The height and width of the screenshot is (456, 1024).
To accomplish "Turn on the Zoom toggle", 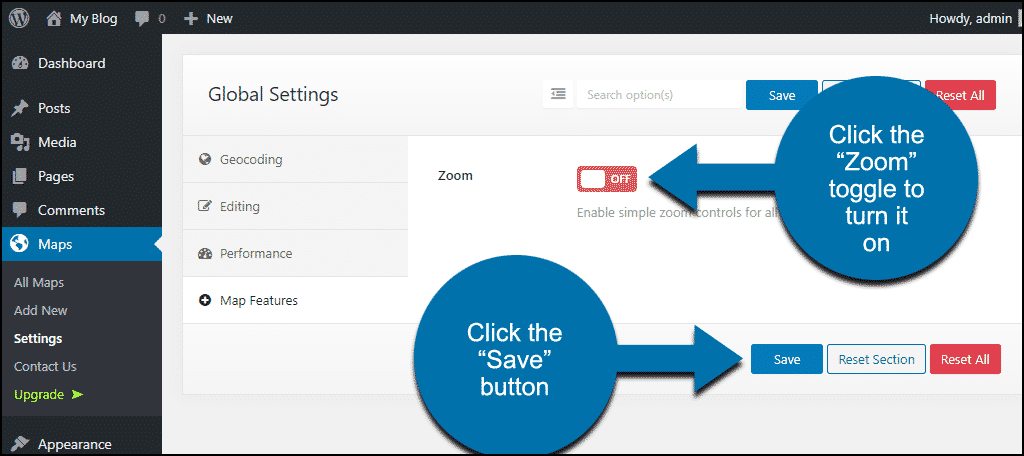I will click(607, 179).
